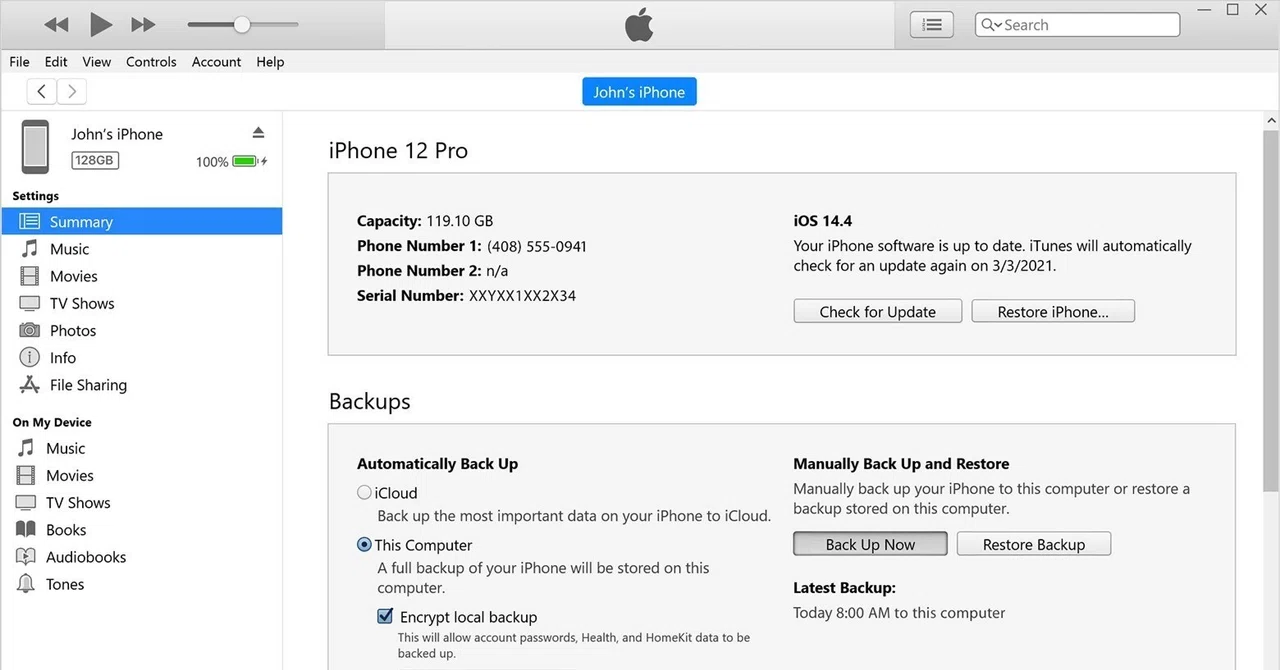Click the Back Up Now button
This screenshot has width=1280, height=670.
(x=870, y=544)
